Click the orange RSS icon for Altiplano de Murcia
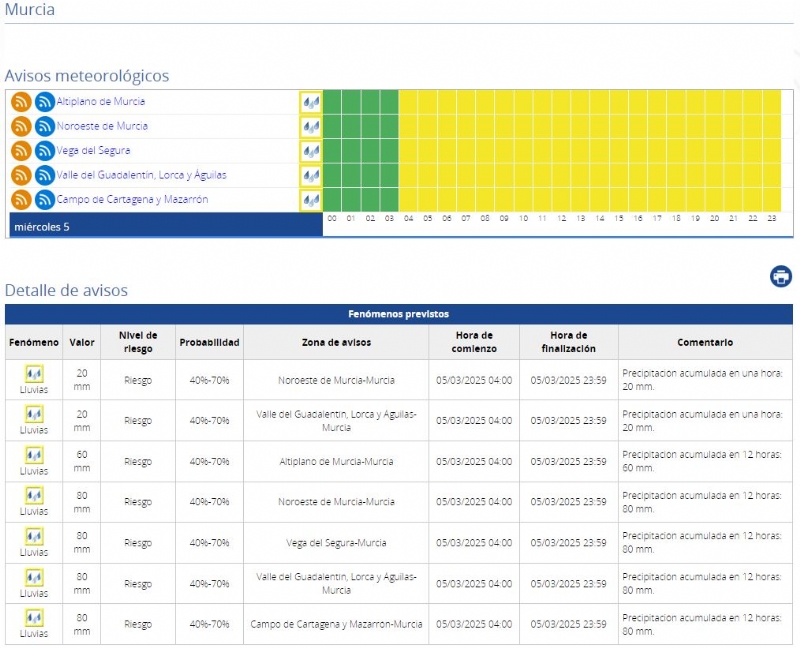Viewport: 800px width, 648px height. 21,102
